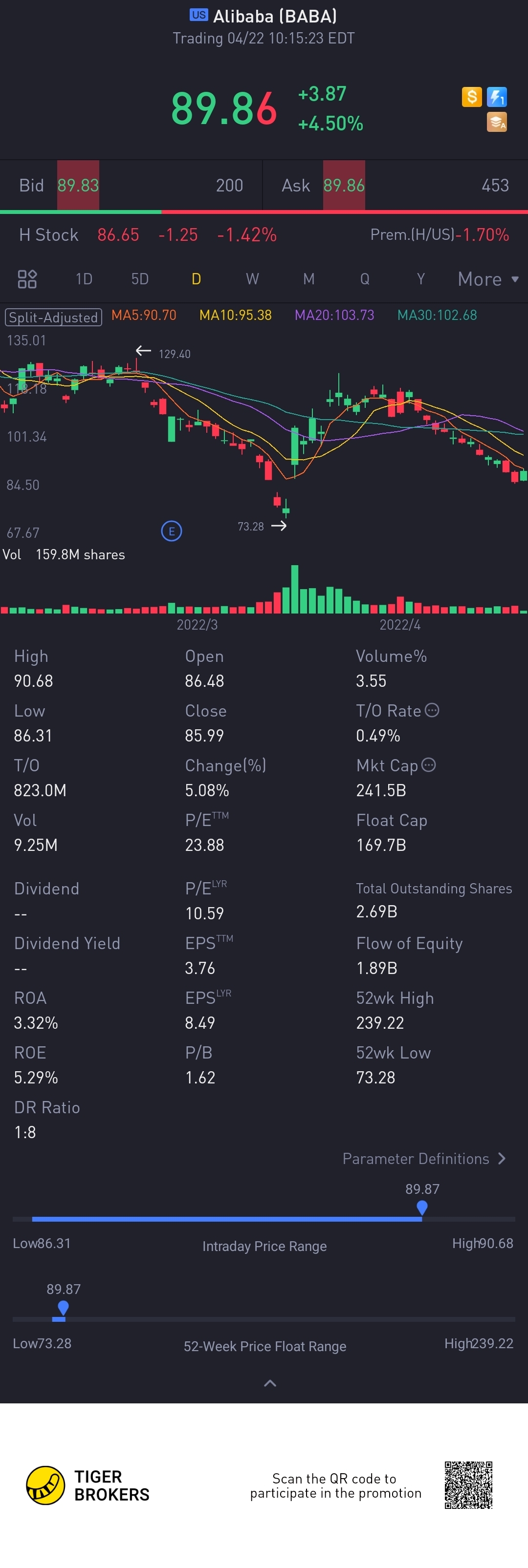Open the H Stock quote row

pyautogui.click(x=264, y=235)
